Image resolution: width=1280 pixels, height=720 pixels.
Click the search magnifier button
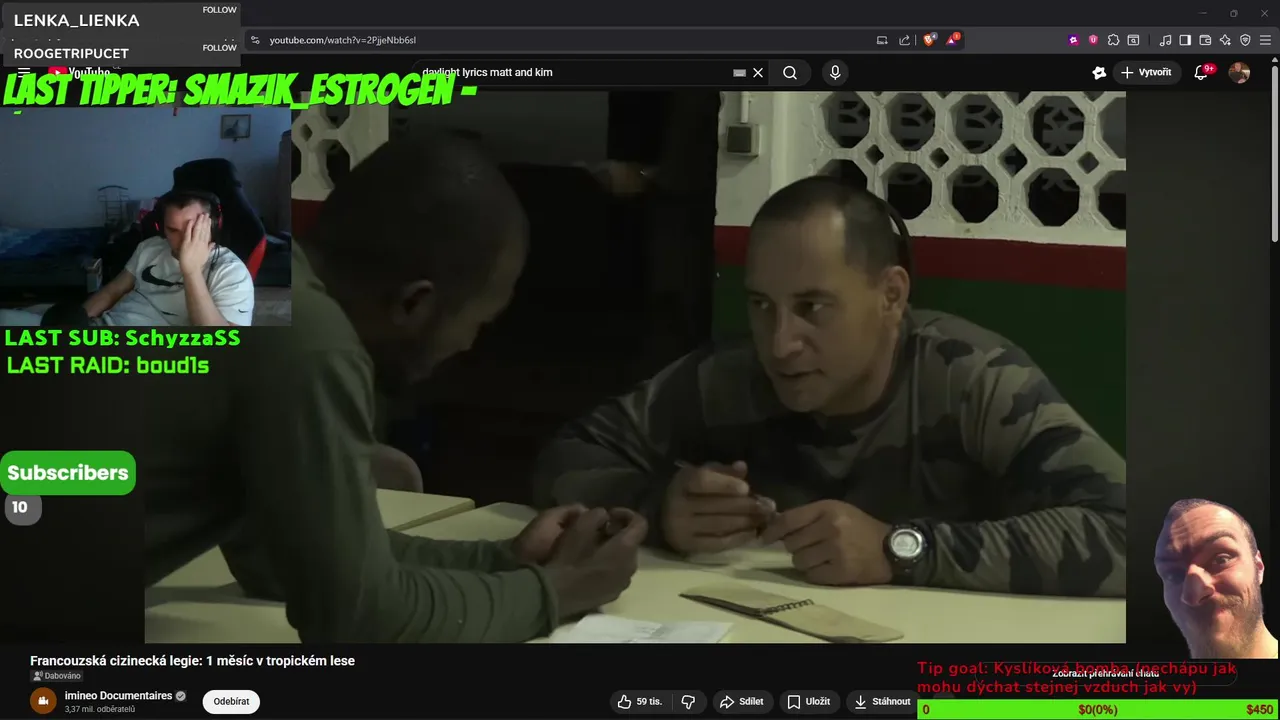click(790, 72)
